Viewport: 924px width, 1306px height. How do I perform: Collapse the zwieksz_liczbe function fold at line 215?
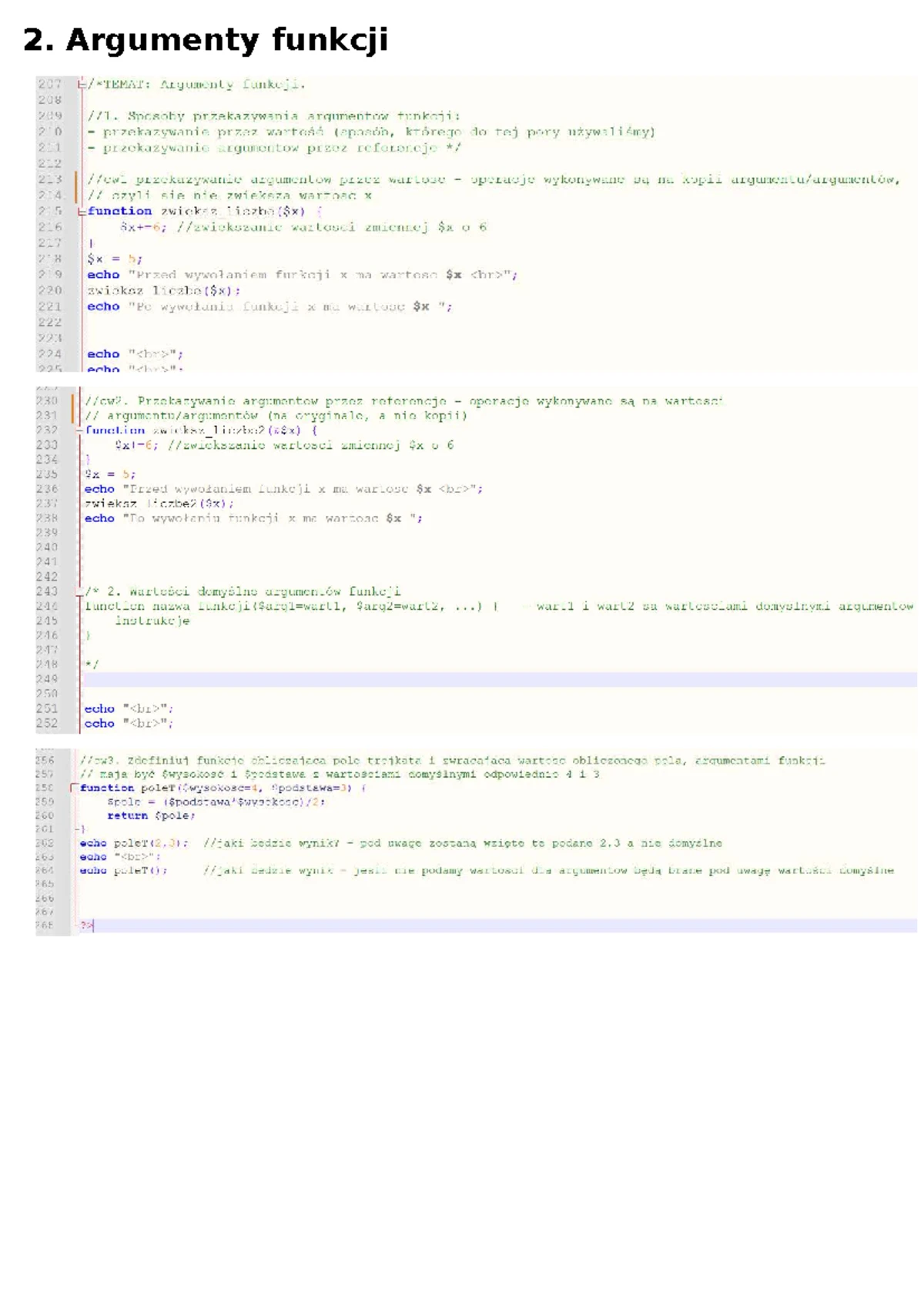coord(81,211)
